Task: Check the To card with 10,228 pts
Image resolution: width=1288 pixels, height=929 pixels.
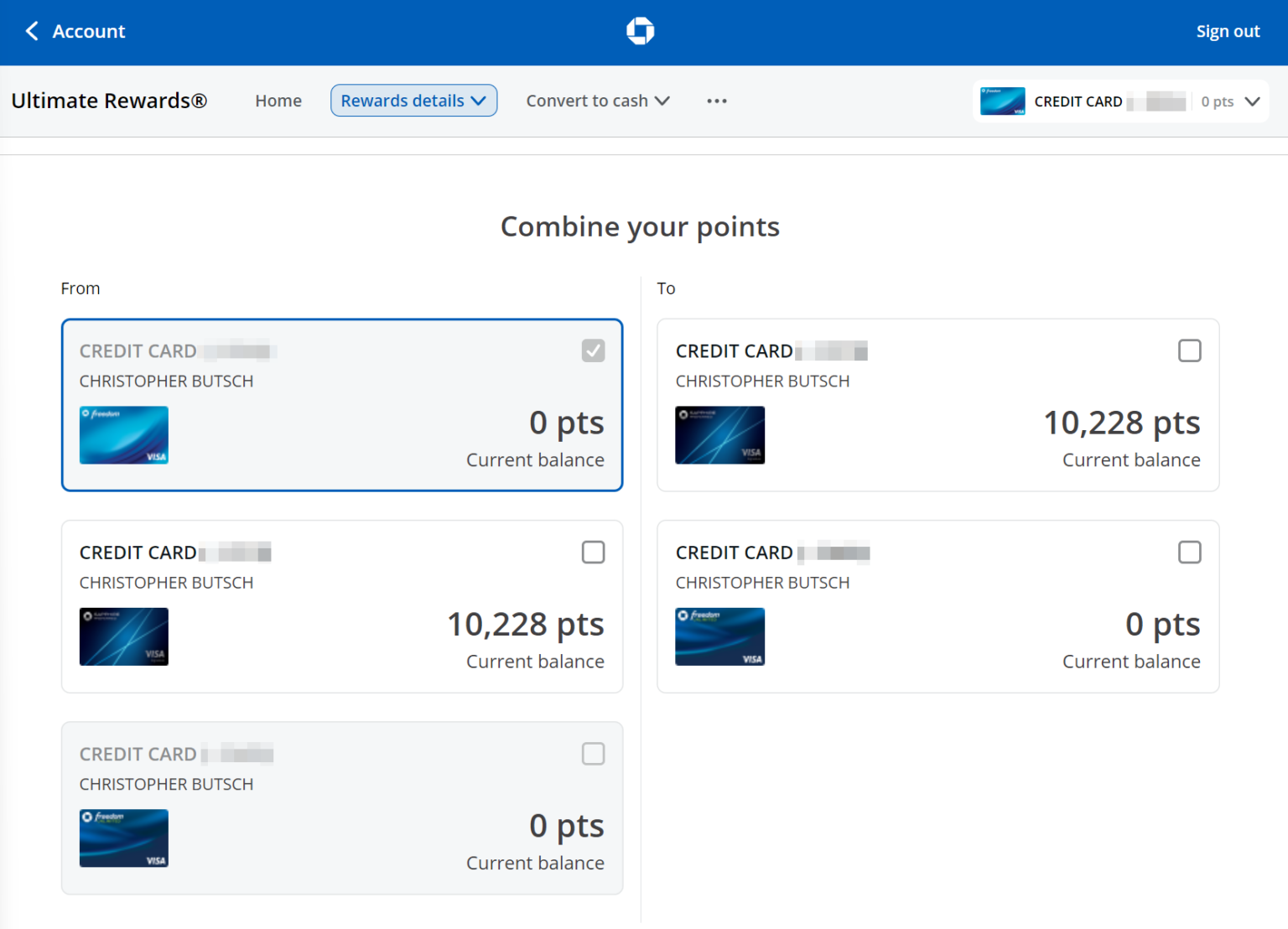Action: [x=1189, y=350]
